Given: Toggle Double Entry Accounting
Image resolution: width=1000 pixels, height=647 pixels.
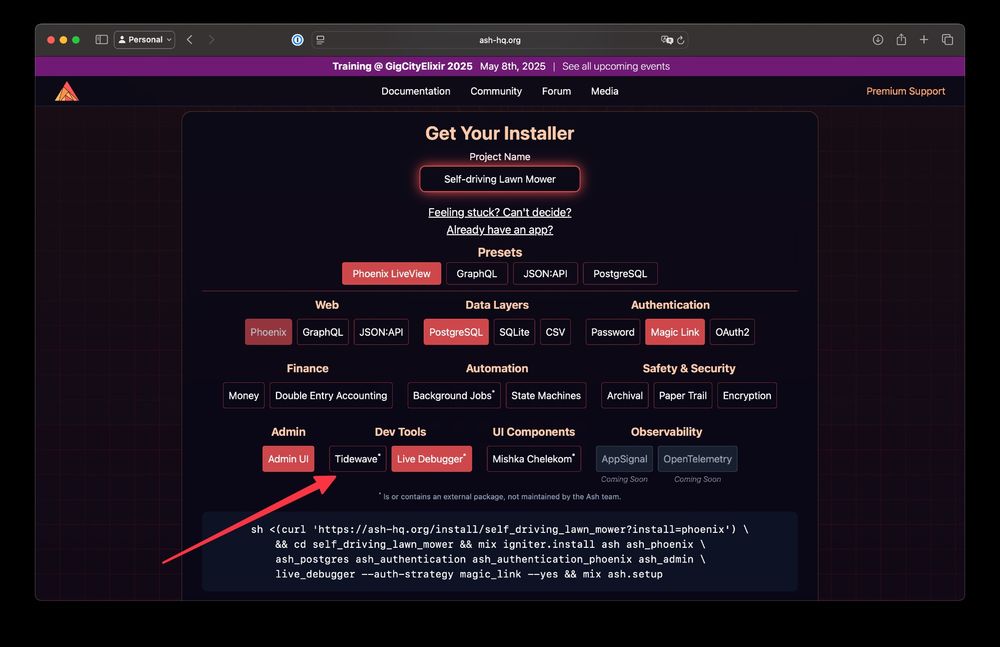Looking at the screenshot, I should coord(331,396).
